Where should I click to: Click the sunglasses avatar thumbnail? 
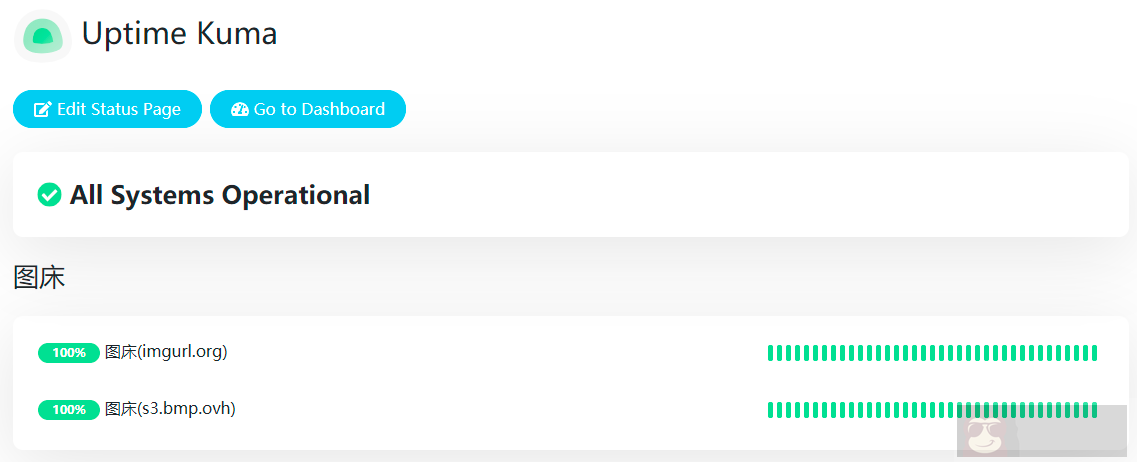click(987, 435)
